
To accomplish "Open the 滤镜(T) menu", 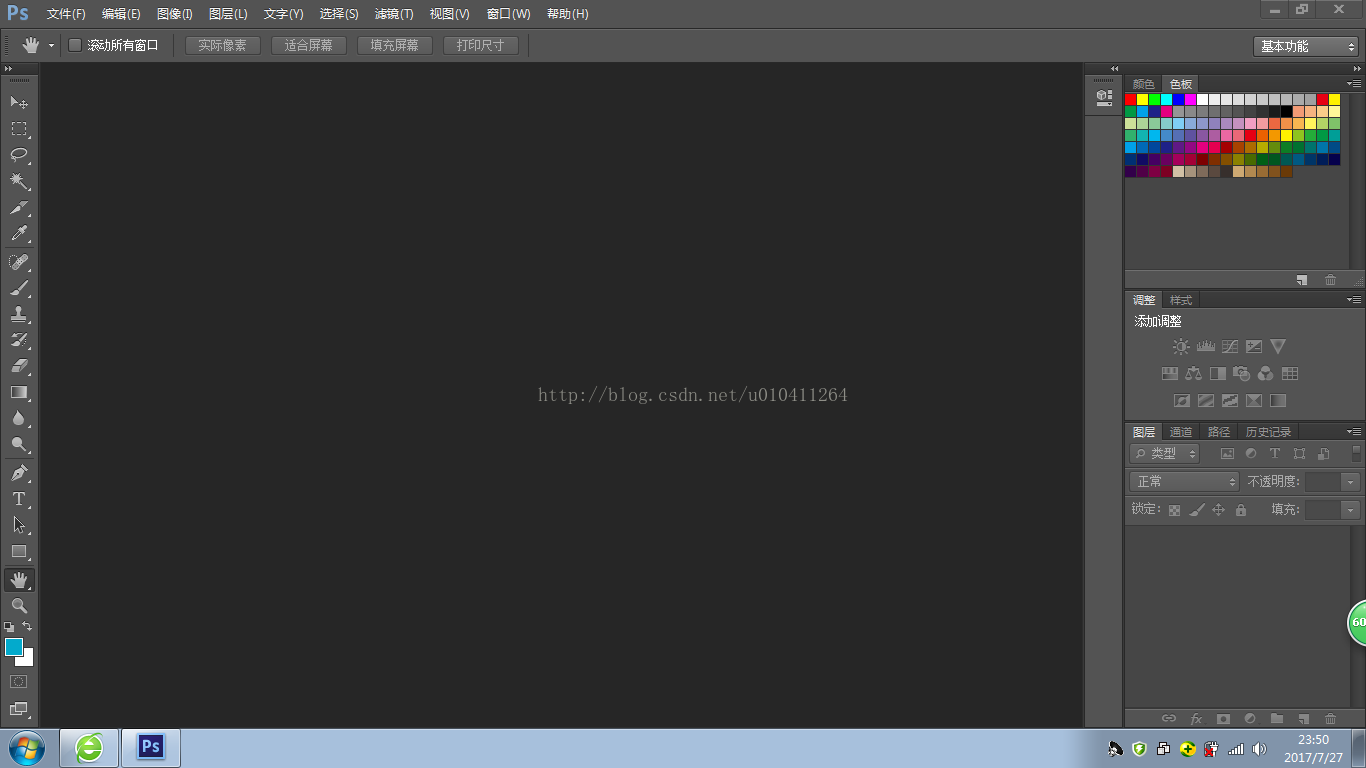I will click(x=394, y=14).
